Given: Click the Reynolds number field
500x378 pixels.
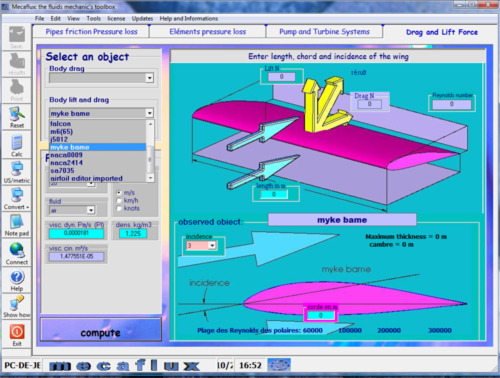Looking at the screenshot, I should (x=452, y=104).
